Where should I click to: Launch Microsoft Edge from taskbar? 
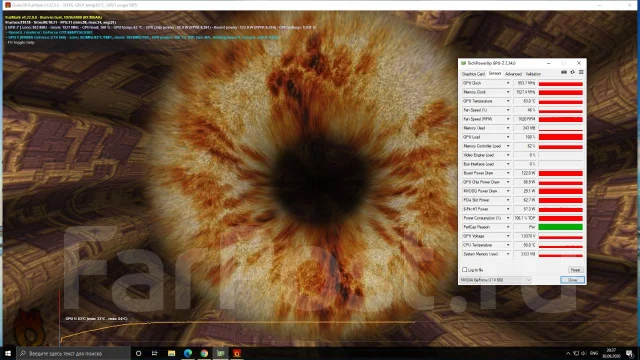tap(188, 353)
